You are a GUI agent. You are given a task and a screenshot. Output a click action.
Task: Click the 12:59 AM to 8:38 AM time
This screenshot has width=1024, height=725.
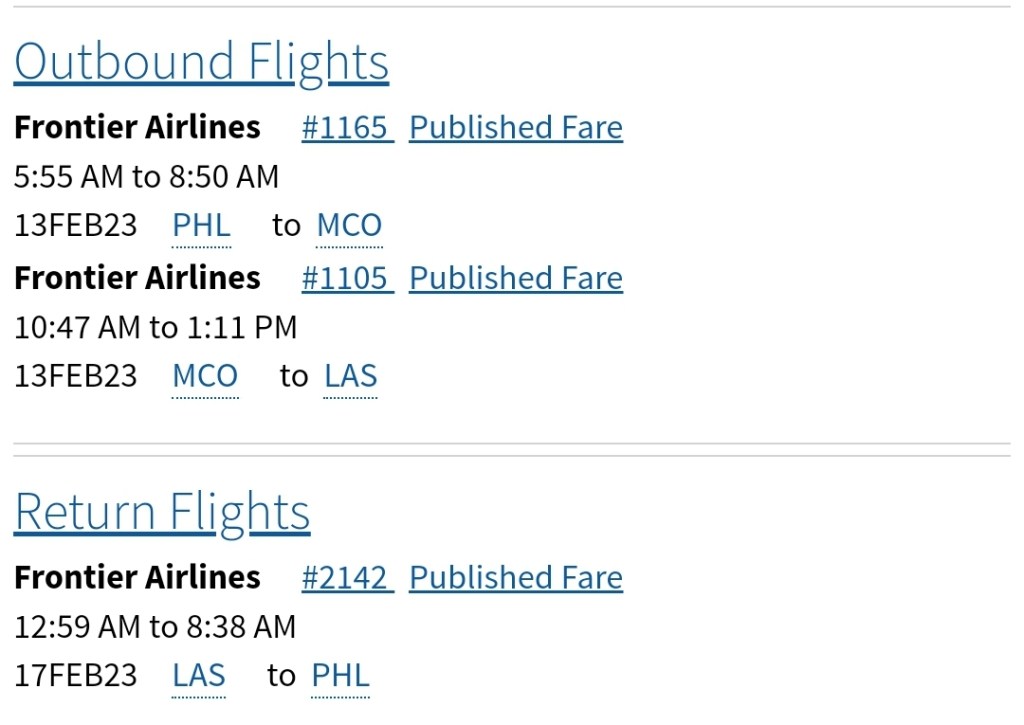pos(155,627)
